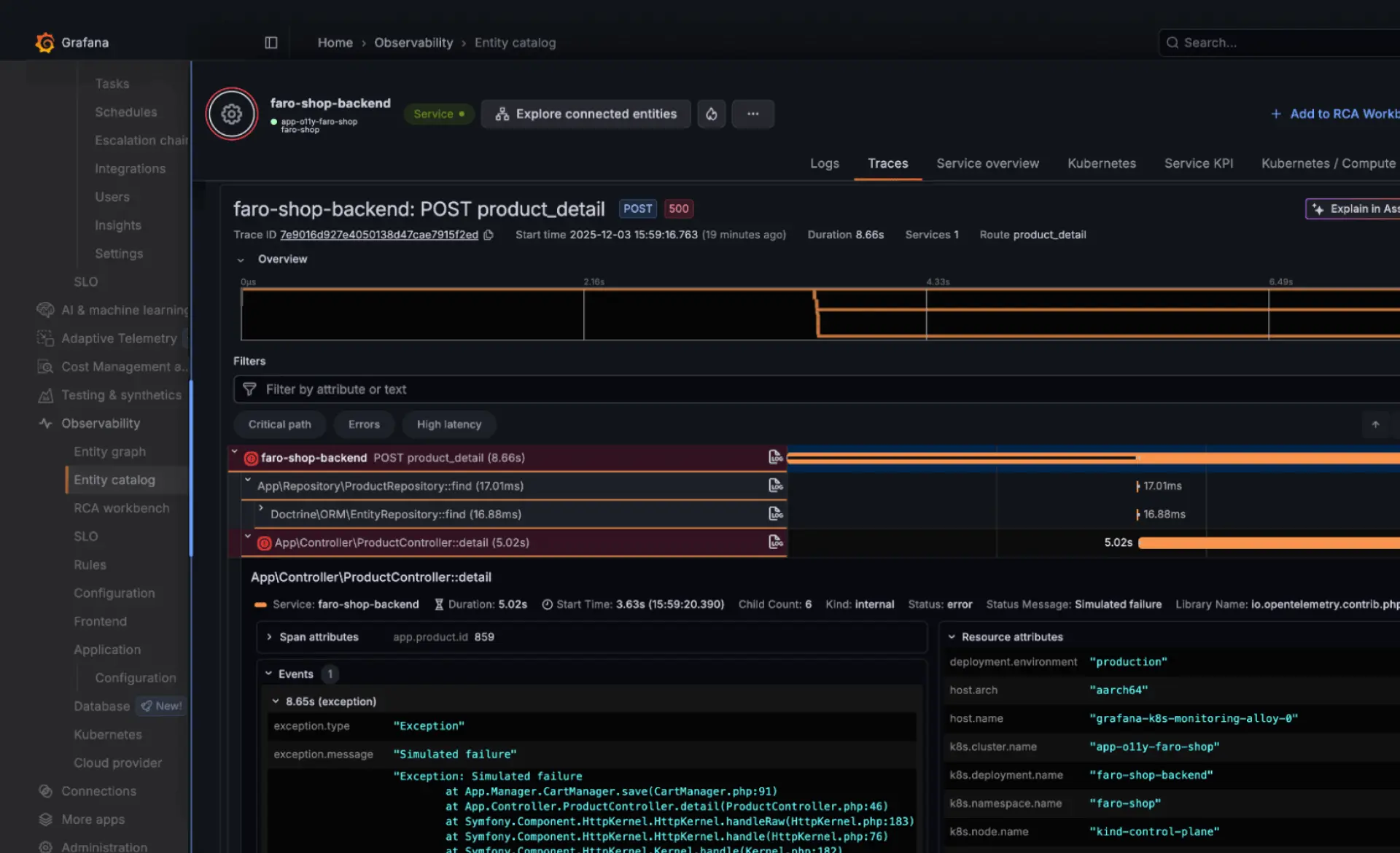Click the Grafana logo icon
Image resolution: width=1400 pixels, height=853 pixels.
pyautogui.click(x=45, y=42)
